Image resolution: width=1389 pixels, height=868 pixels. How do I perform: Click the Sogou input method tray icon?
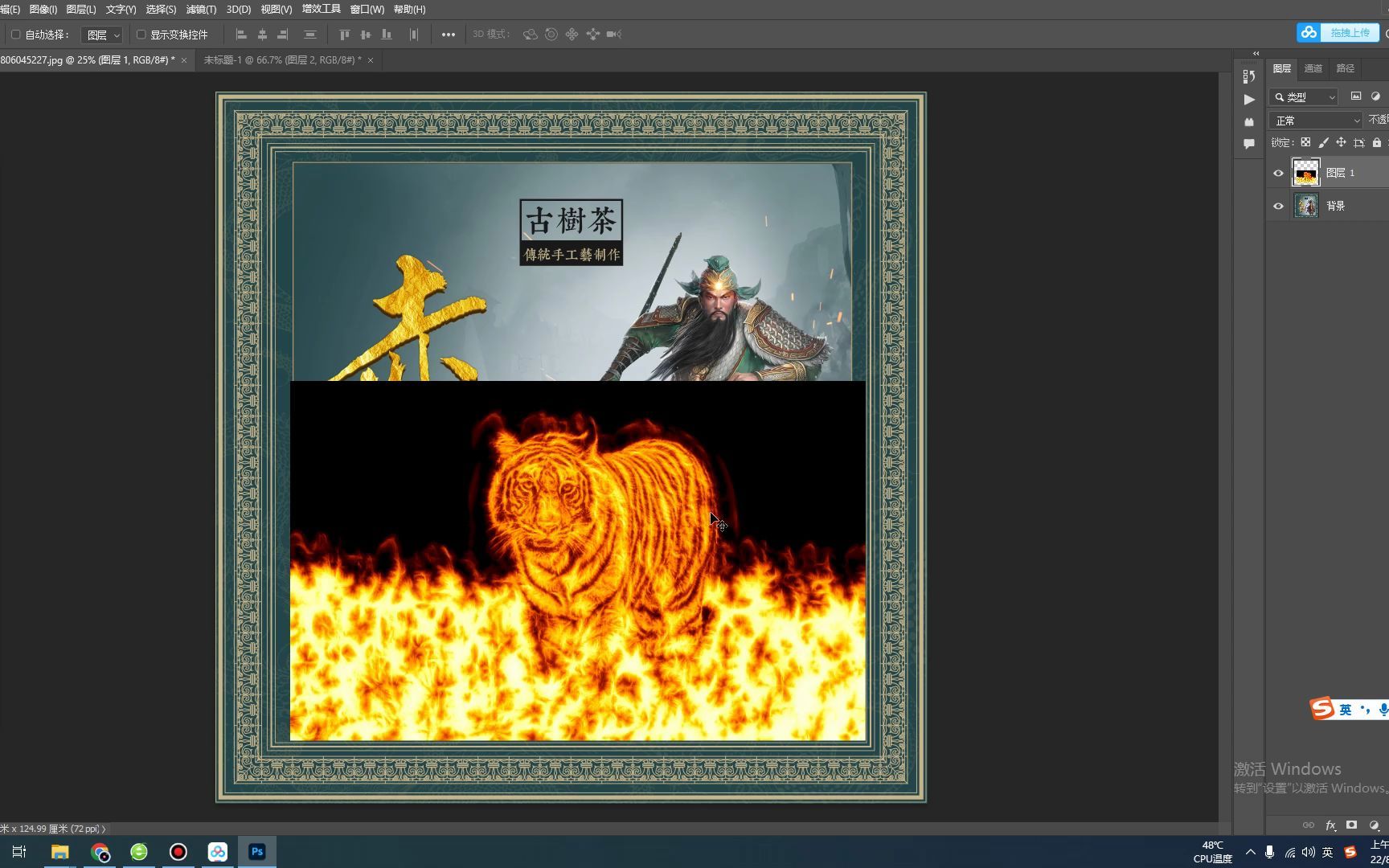1350,852
